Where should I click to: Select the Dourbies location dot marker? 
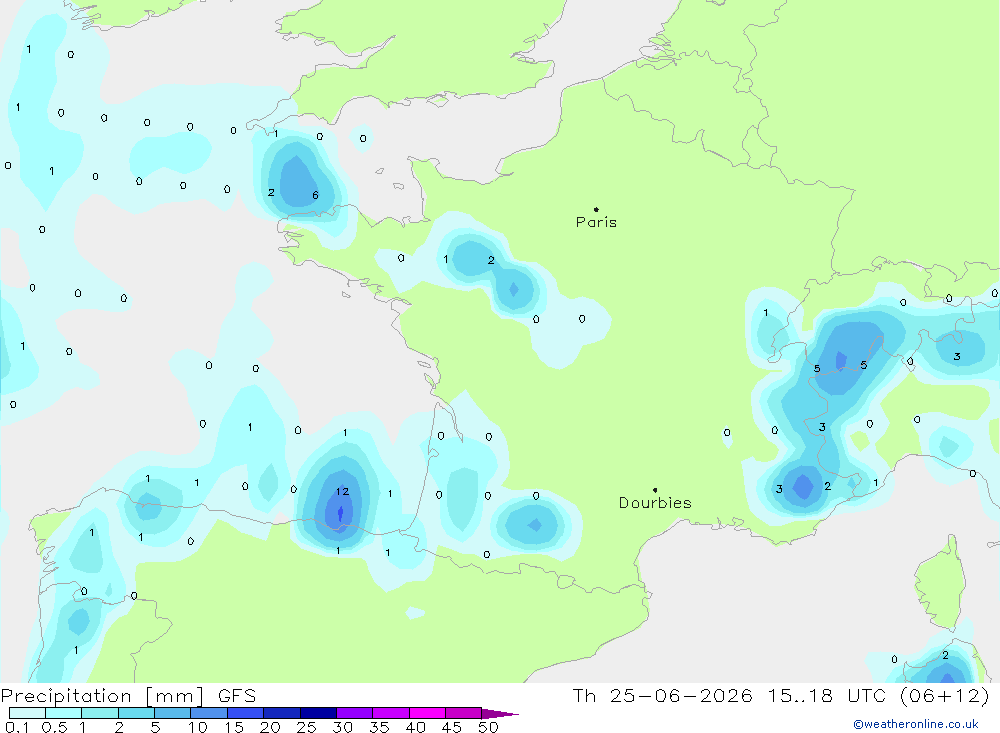point(655,490)
